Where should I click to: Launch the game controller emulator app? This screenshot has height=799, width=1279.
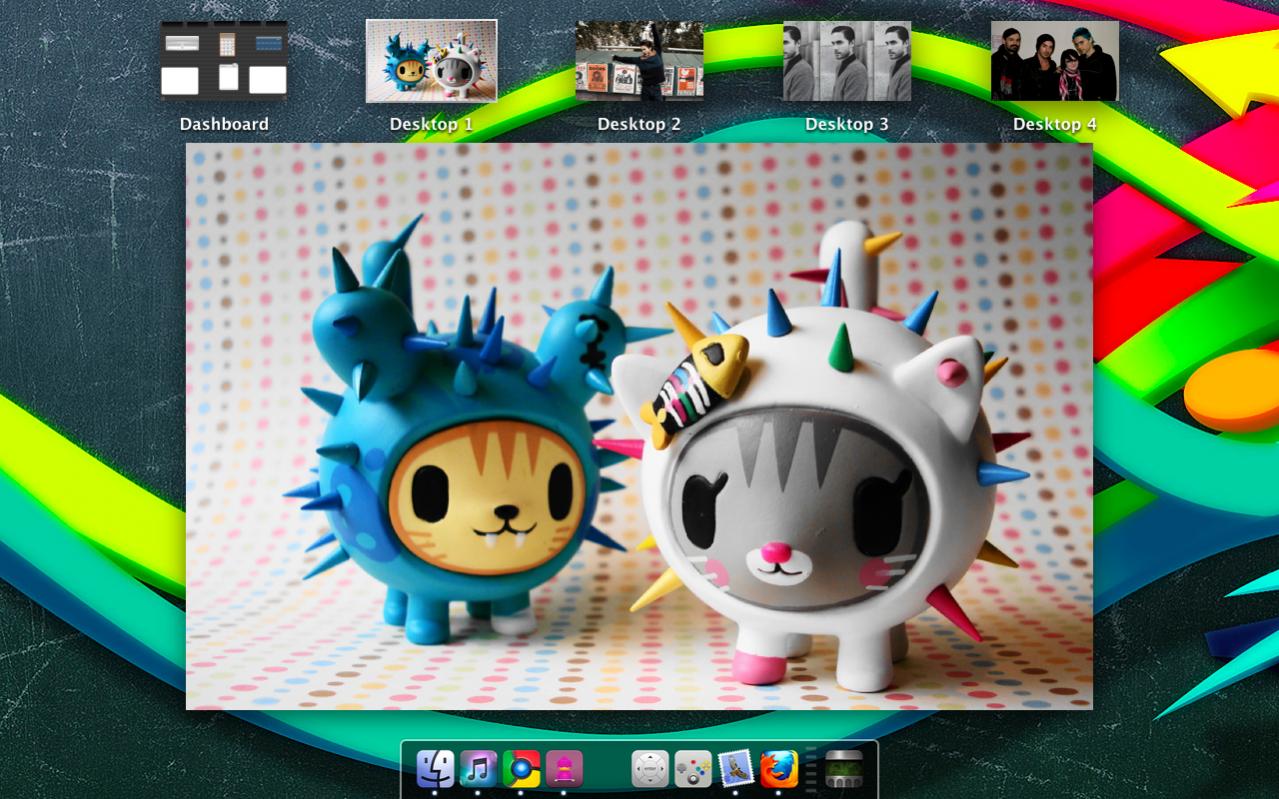[x=693, y=769]
